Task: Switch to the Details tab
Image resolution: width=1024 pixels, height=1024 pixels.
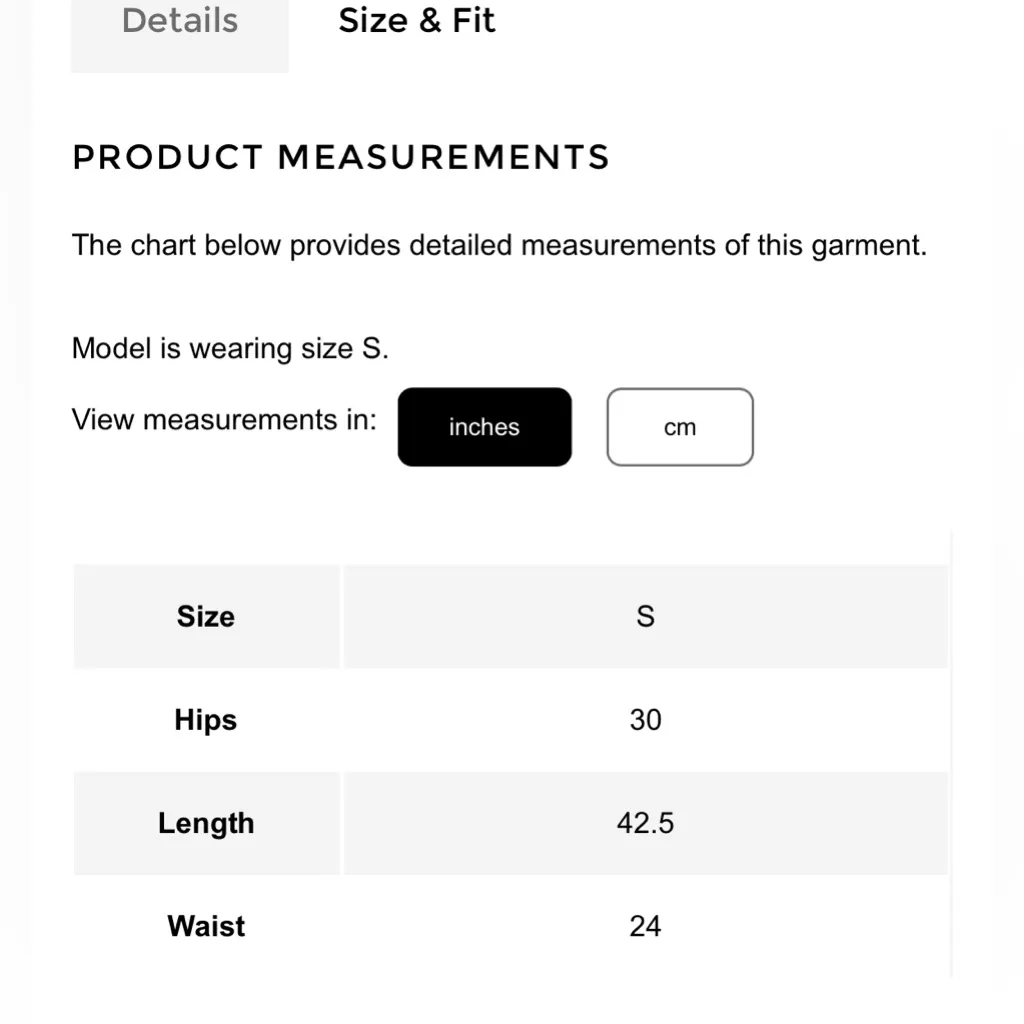Action: (180, 22)
